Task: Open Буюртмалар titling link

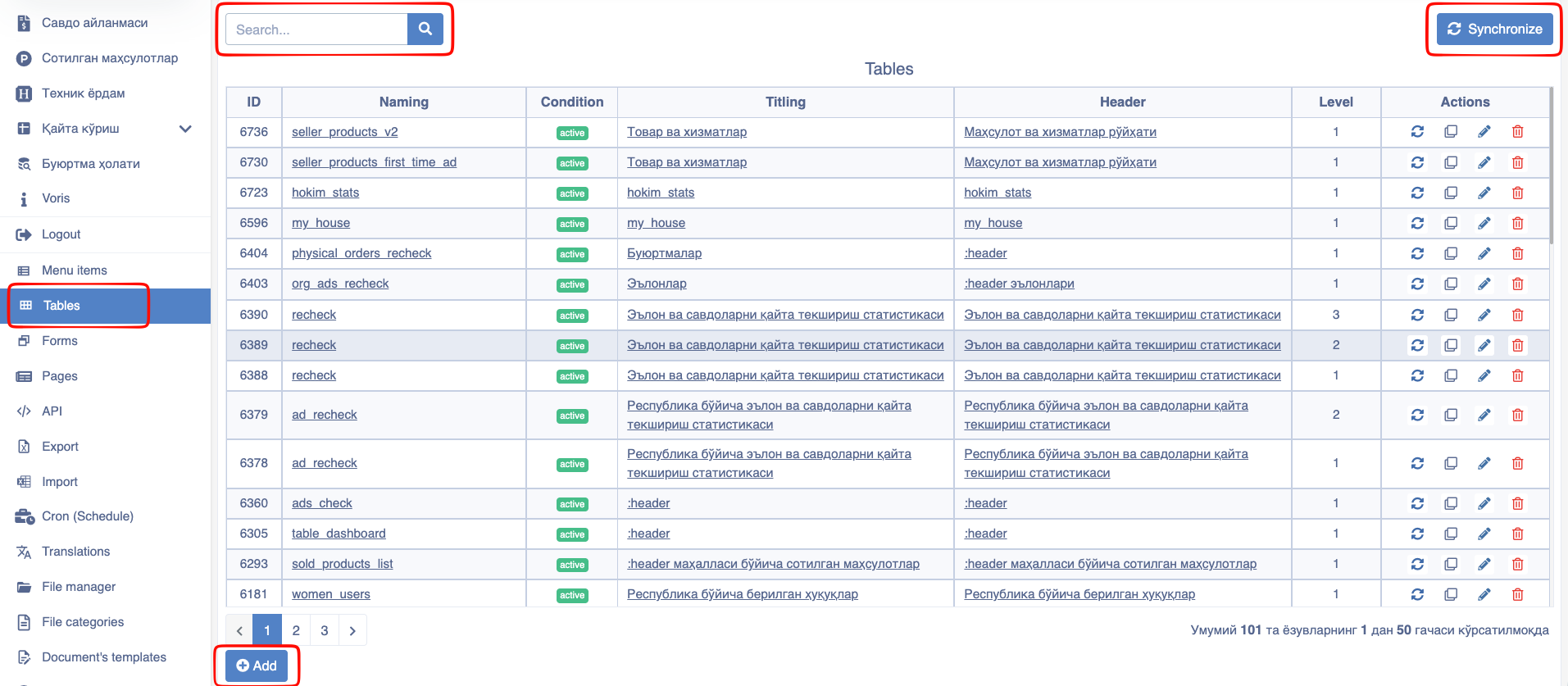Action: click(664, 253)
